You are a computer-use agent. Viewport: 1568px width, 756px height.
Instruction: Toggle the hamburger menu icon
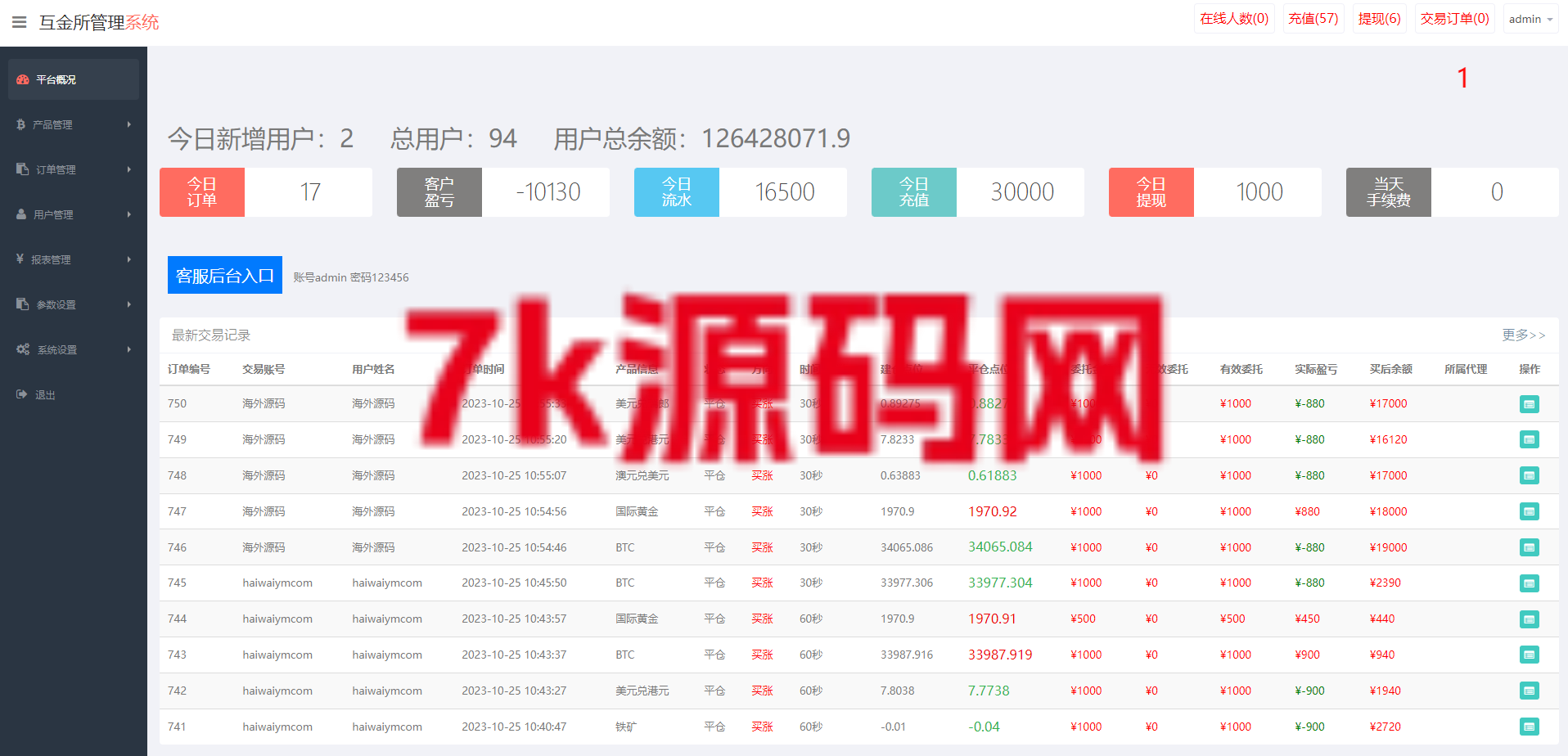point(20,22)
